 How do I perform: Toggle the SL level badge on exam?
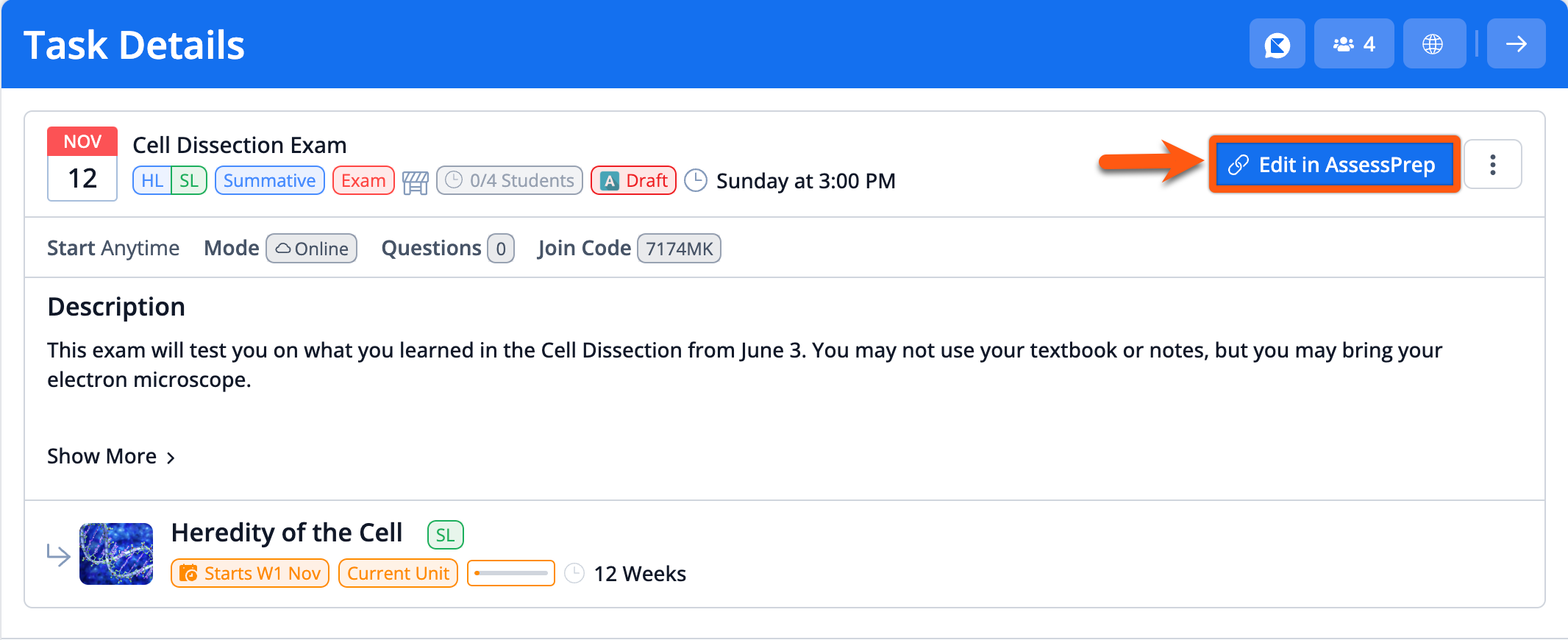coord(188,180)
